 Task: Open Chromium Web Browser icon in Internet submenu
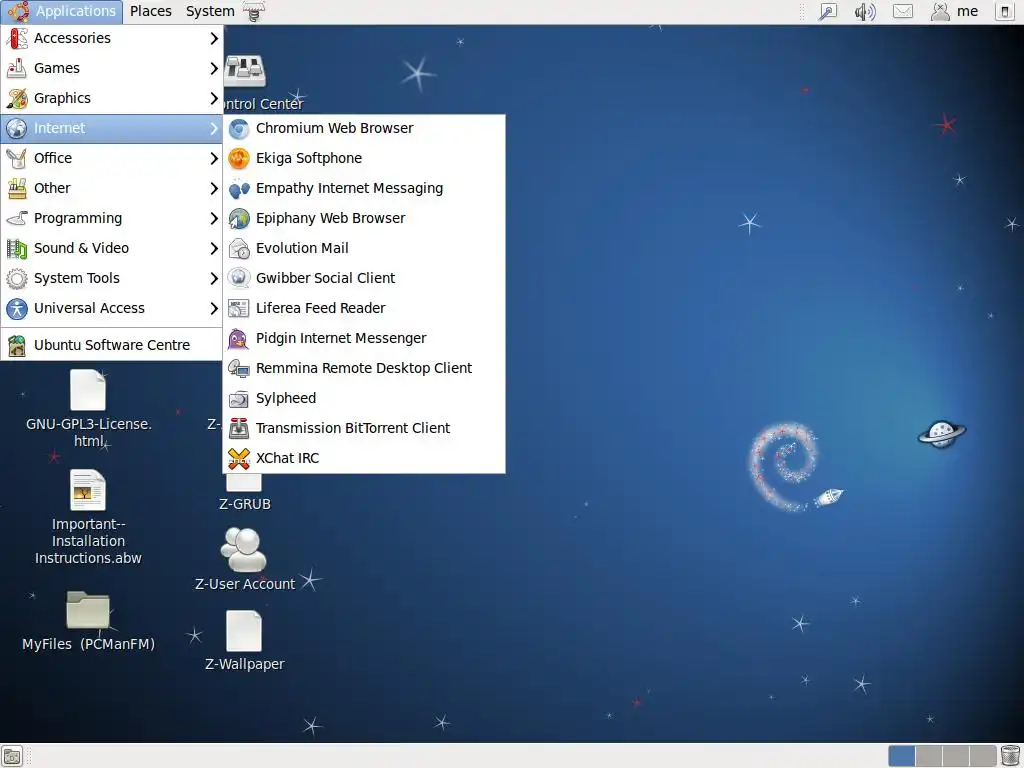click(239, 129)
